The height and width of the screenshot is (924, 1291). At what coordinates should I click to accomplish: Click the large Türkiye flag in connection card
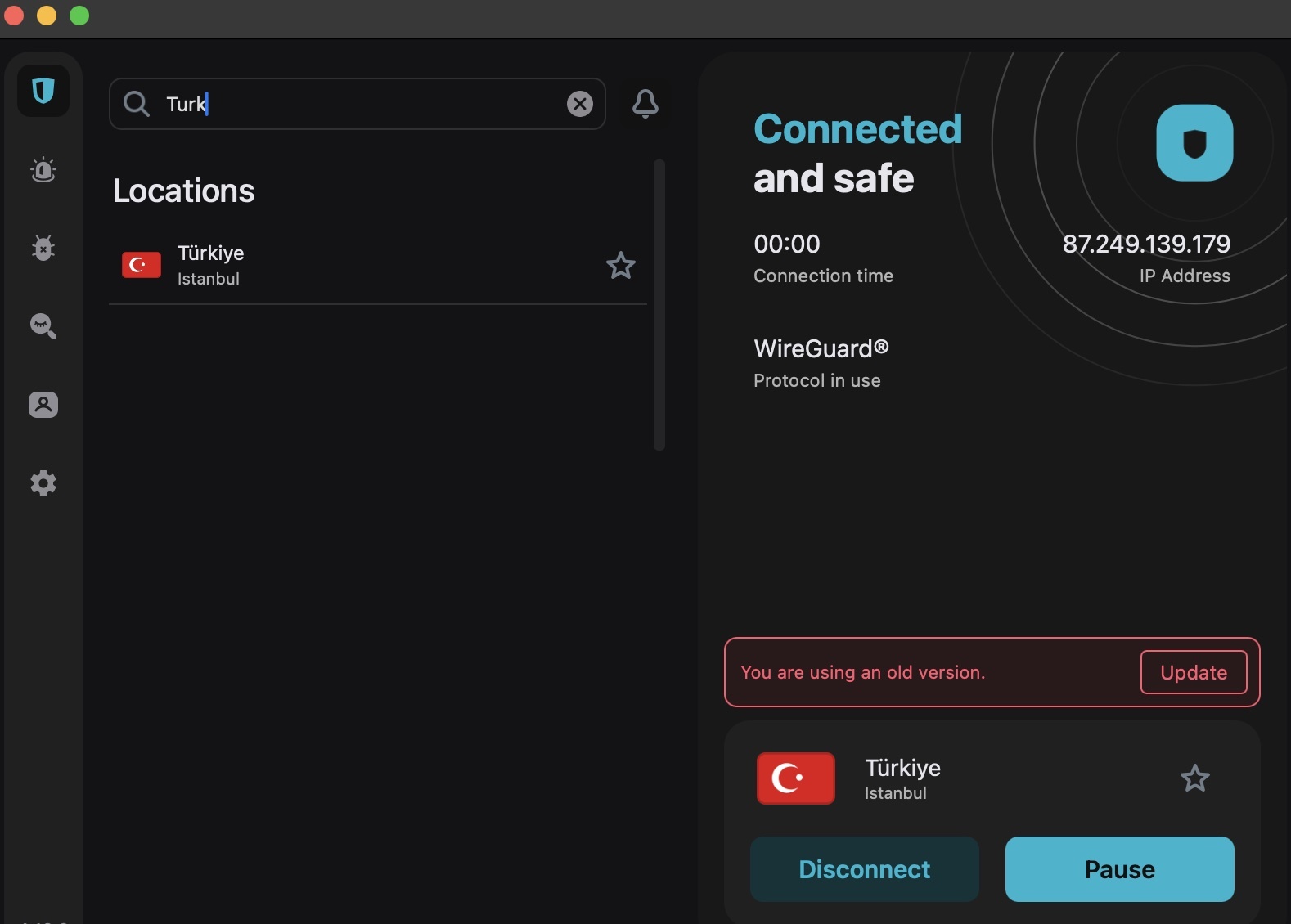coord(796,778)
